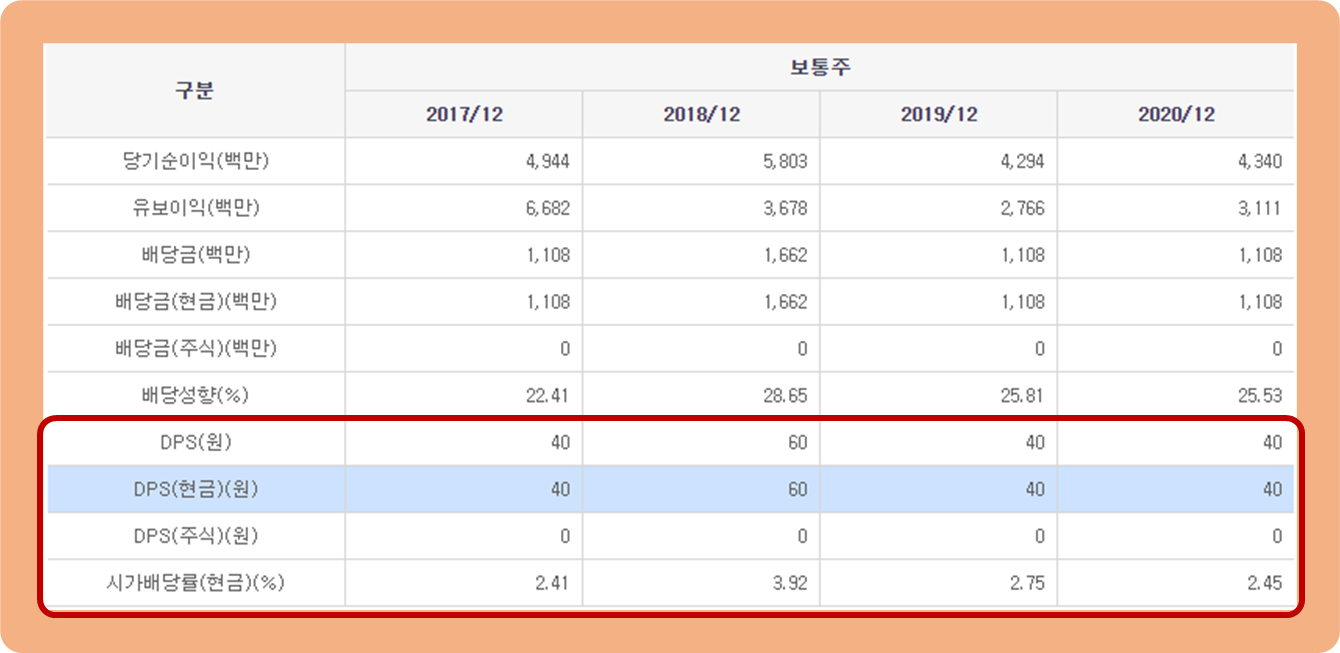Select net income value 4,944

coord(546,162)
